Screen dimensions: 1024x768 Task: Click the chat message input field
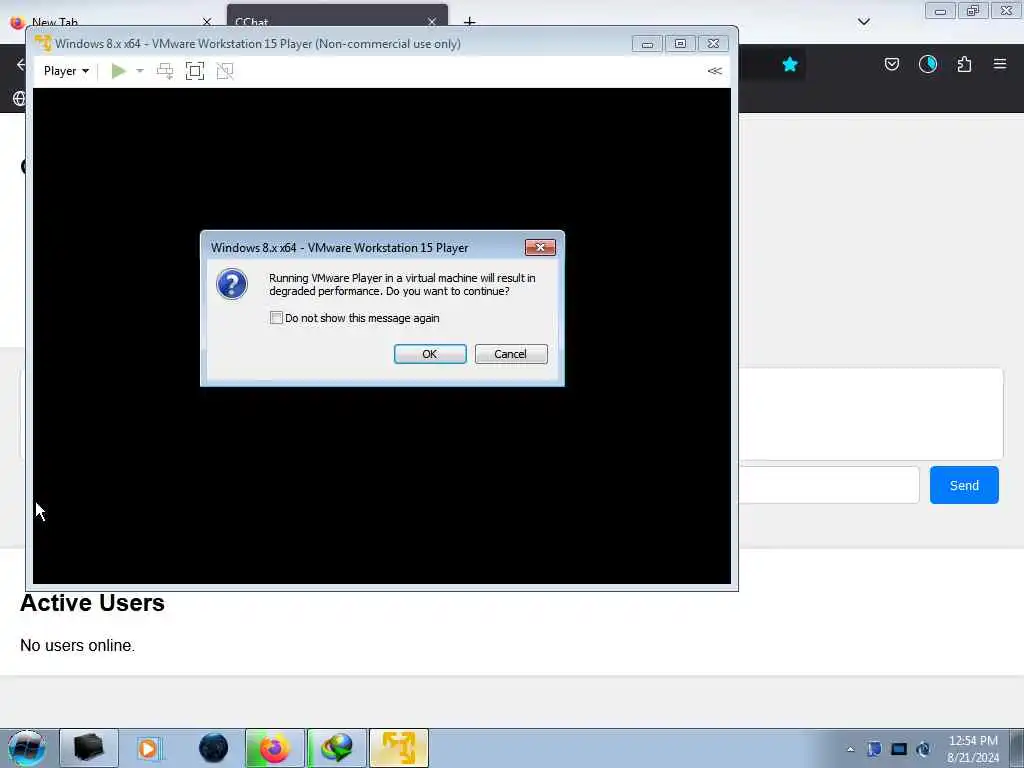tap(829, 485)
